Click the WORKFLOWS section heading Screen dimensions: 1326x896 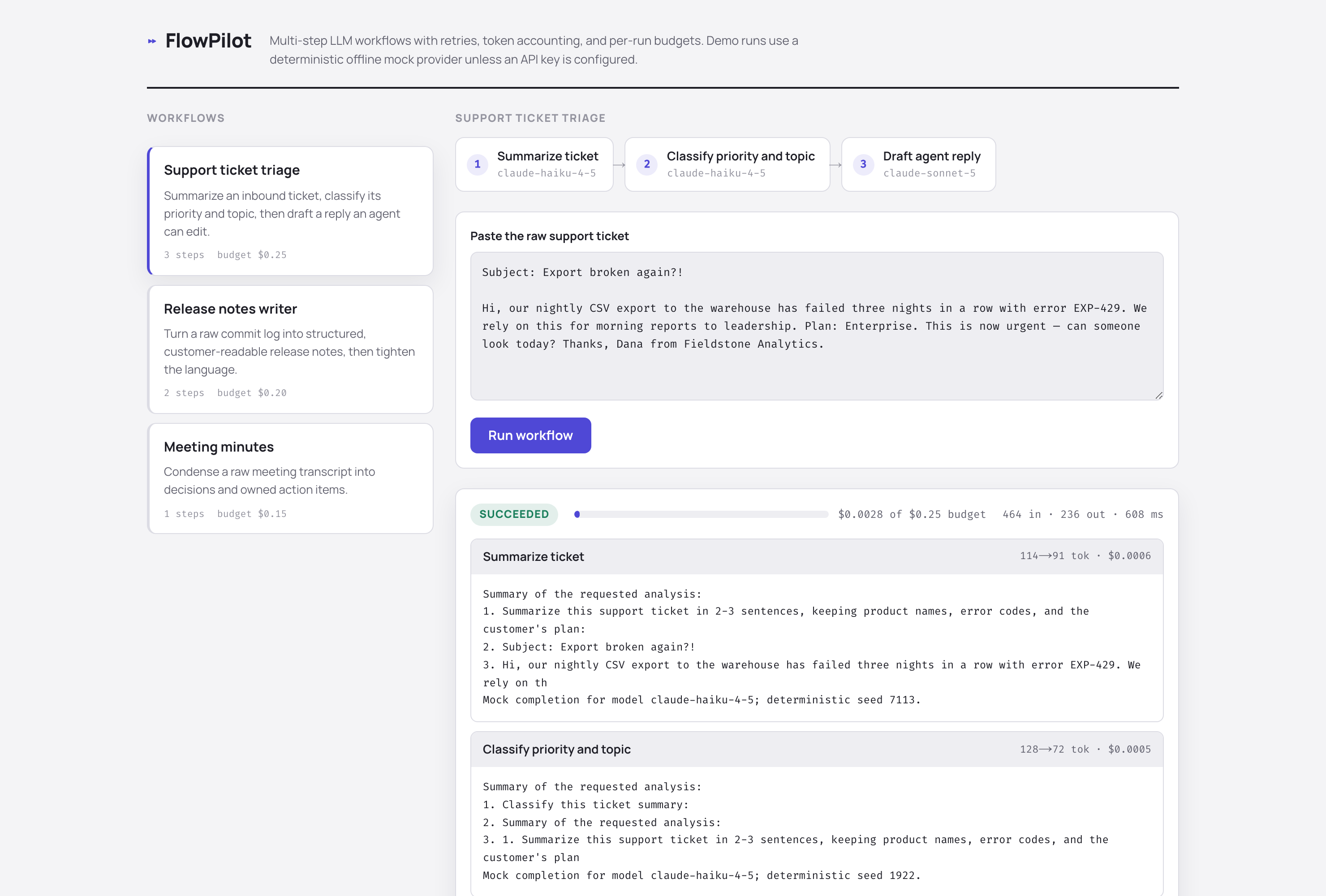185,118
